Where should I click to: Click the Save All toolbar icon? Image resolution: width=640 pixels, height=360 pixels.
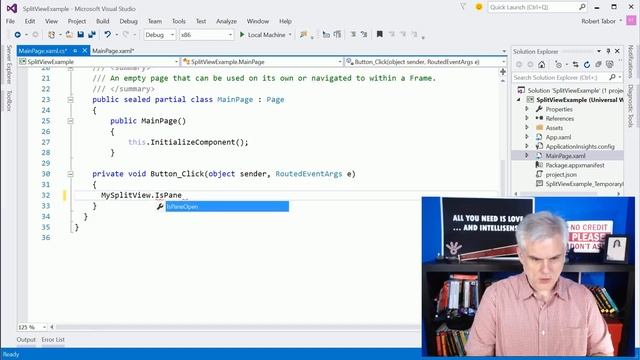[x=92, y=35]
